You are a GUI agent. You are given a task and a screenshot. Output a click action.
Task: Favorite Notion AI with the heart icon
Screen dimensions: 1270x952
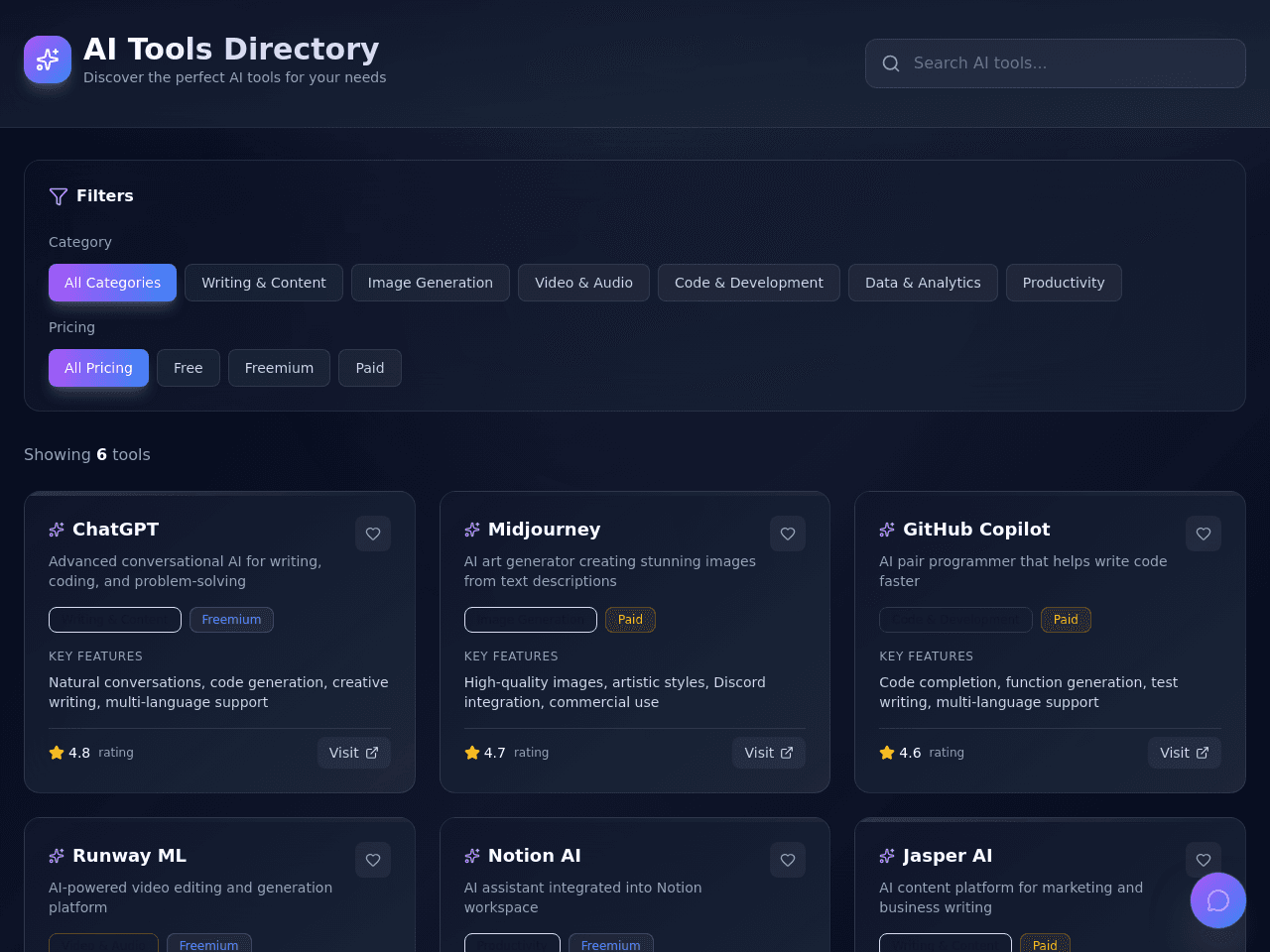click(788, 860)
